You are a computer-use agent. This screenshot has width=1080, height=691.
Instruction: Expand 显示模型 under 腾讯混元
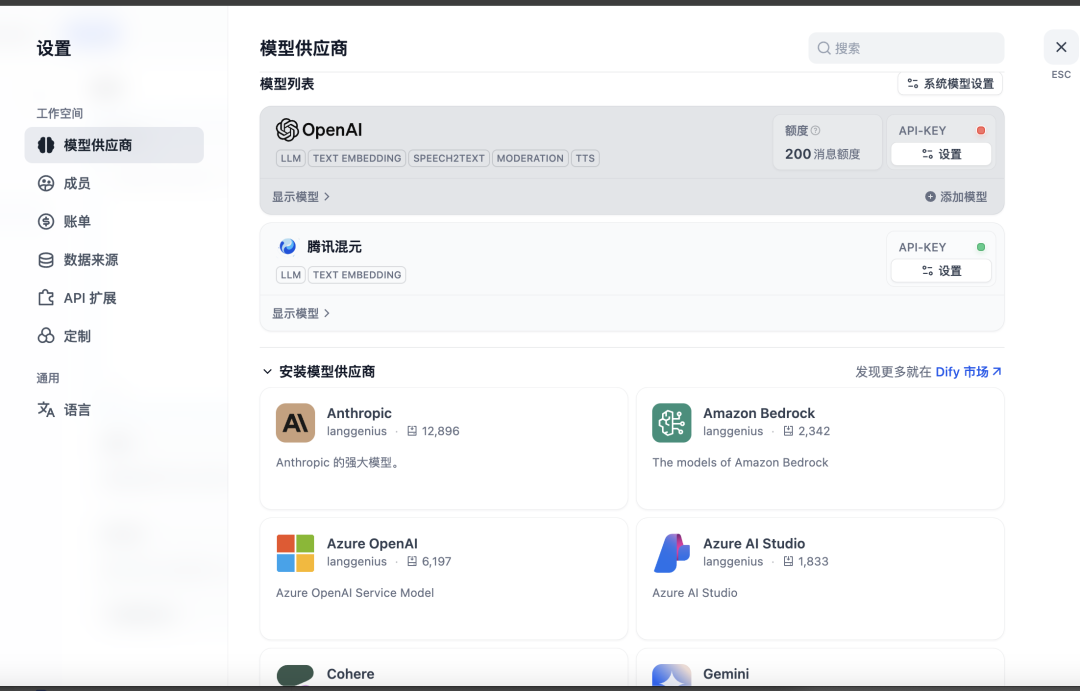click(301, 313)
